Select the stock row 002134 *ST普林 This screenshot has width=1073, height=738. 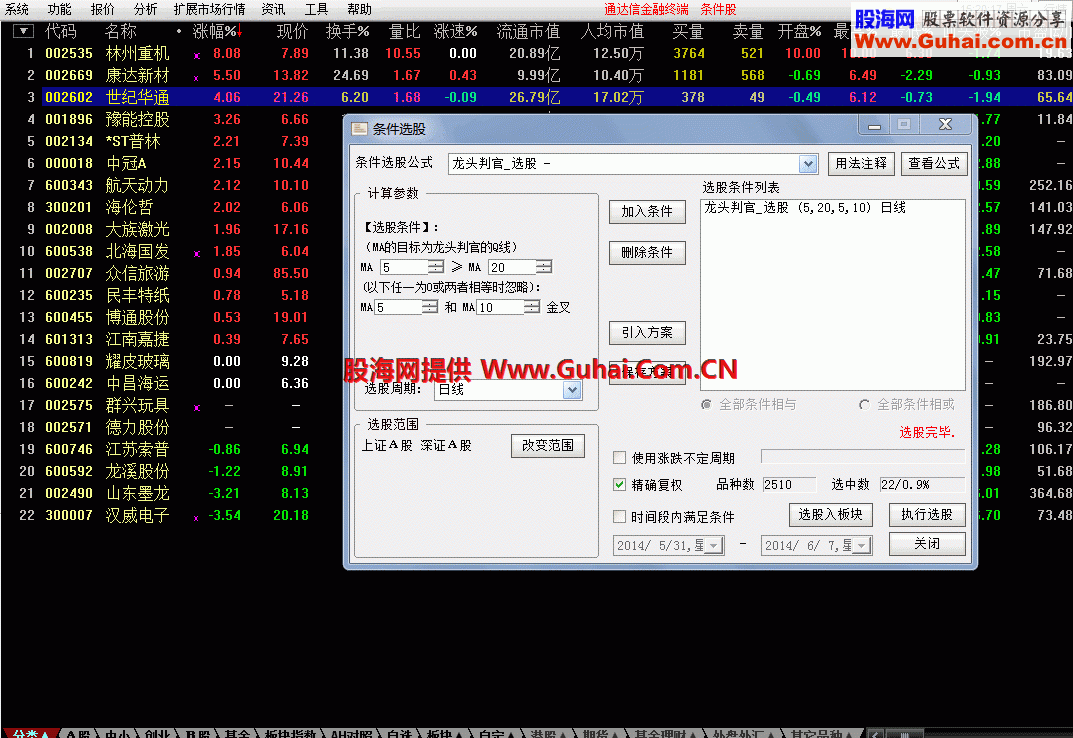coord(171,141)
